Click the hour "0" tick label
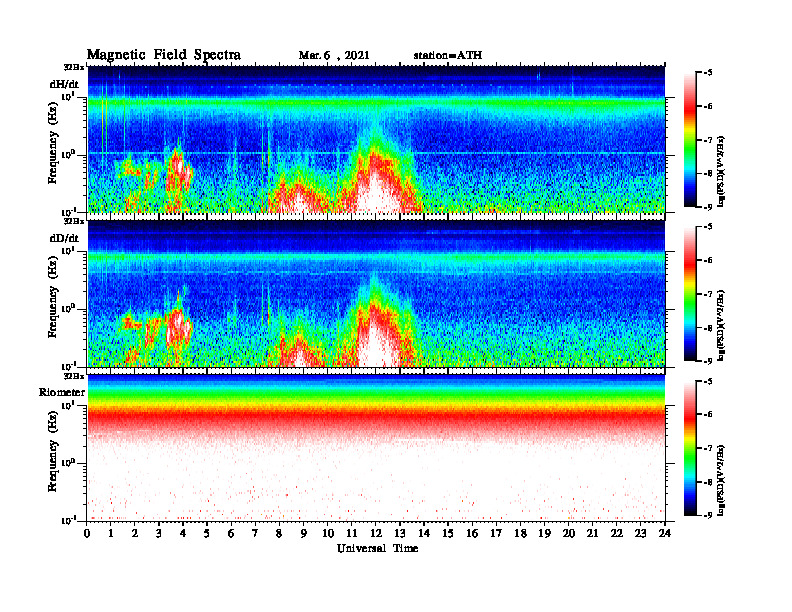Viewport: 792px width, 612px height. (x=87, y=533)
